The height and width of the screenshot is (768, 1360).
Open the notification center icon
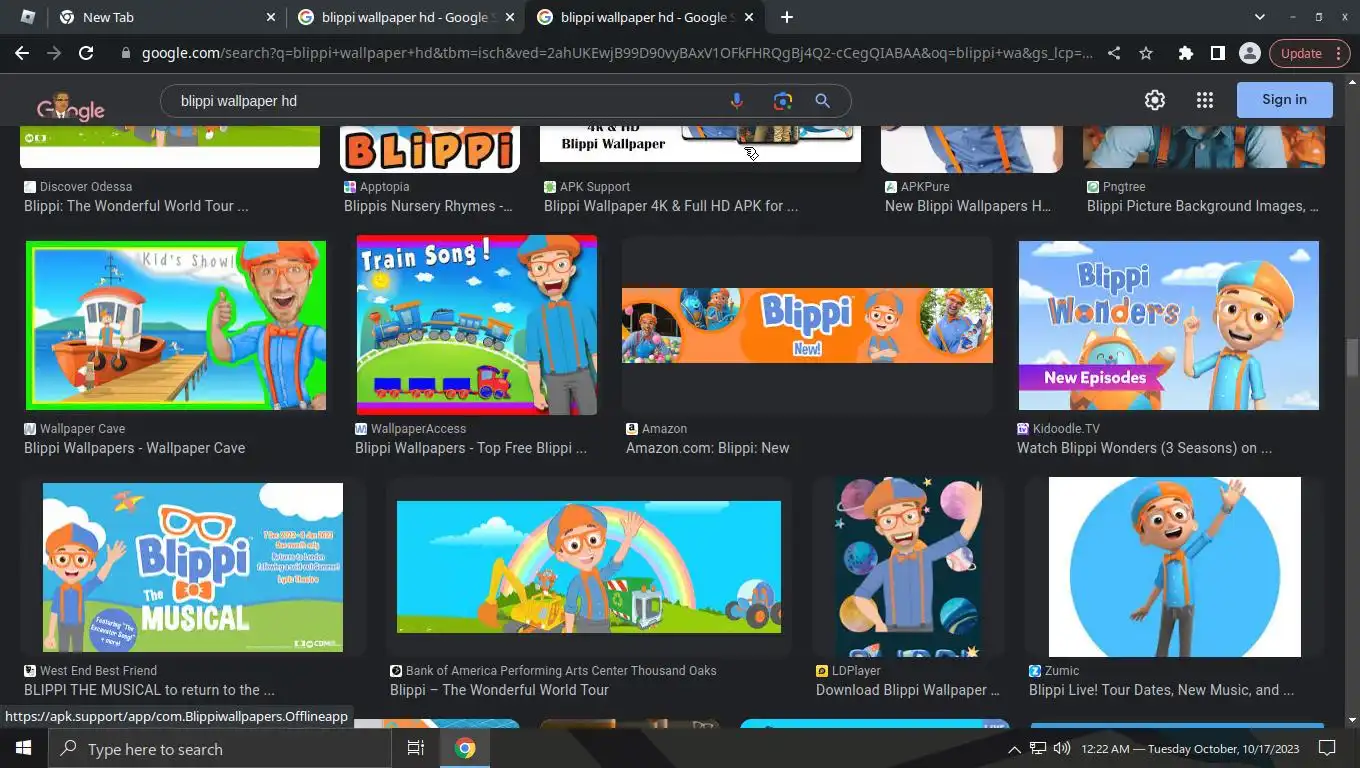click(1327, 748)
